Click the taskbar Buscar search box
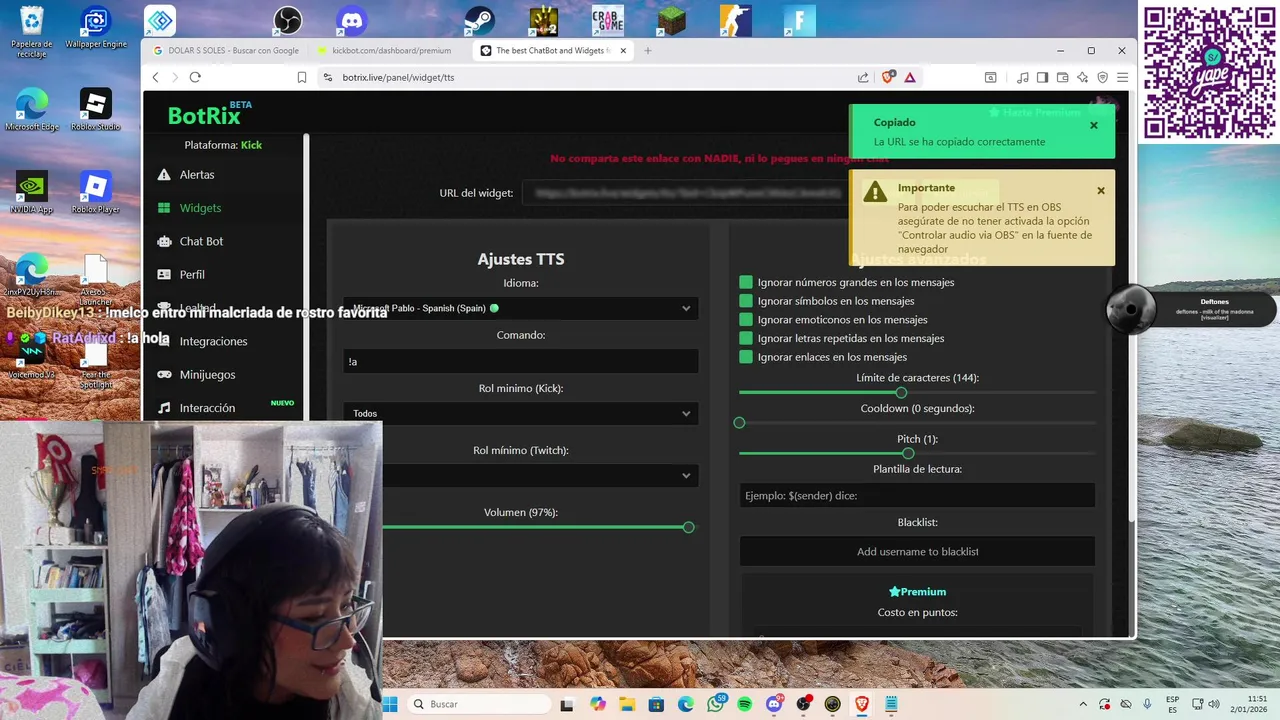Screen dimensions: 1280x720 point(479,704)
